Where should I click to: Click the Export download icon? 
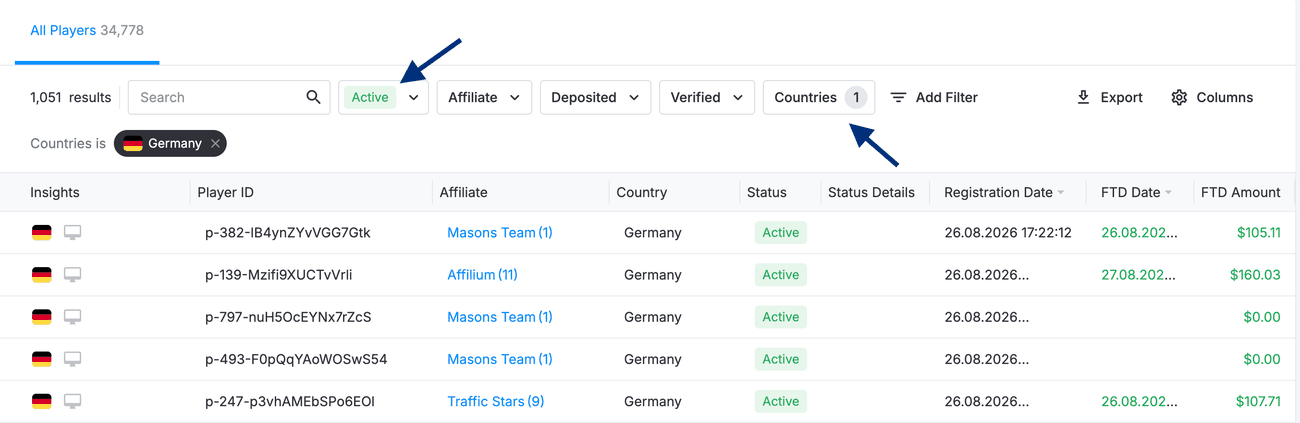[1083, 97]
